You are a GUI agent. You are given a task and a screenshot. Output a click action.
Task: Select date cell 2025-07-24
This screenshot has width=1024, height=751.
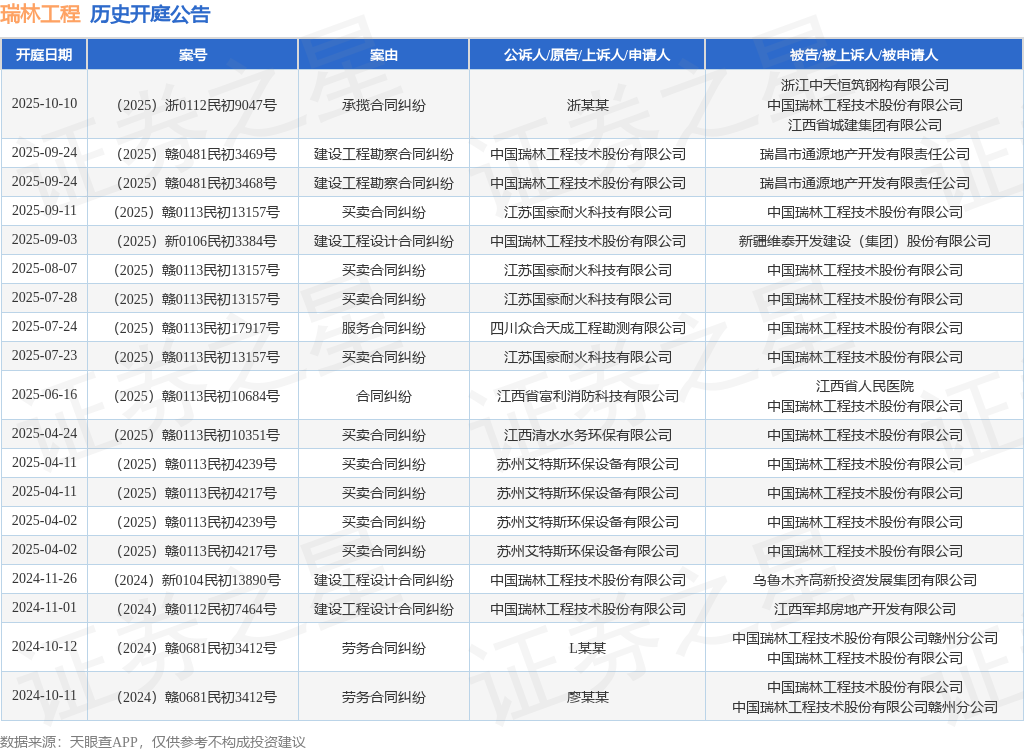(x=44, y=327)
